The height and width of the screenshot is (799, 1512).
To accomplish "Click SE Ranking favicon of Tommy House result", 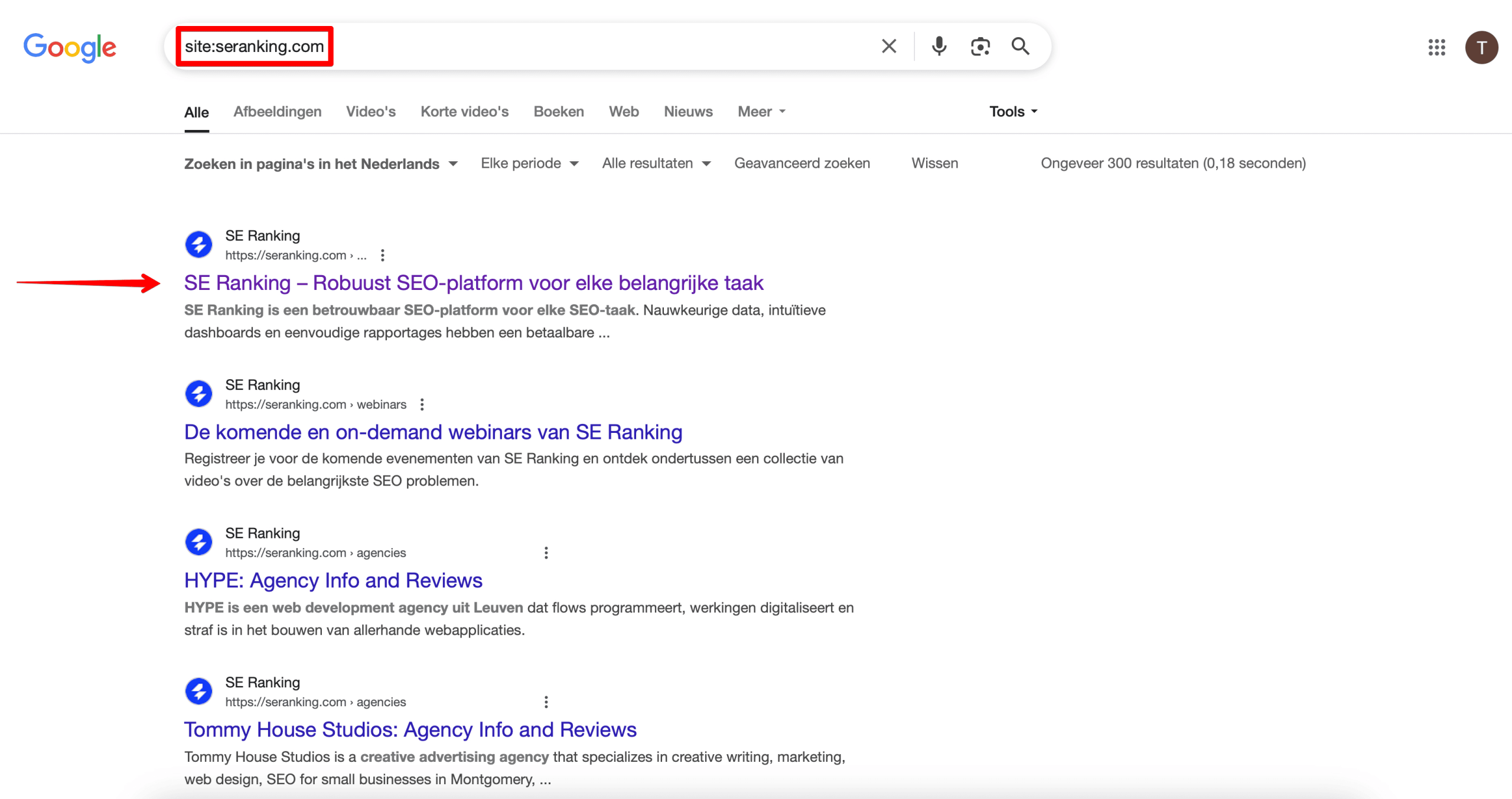I will point(198,692).
